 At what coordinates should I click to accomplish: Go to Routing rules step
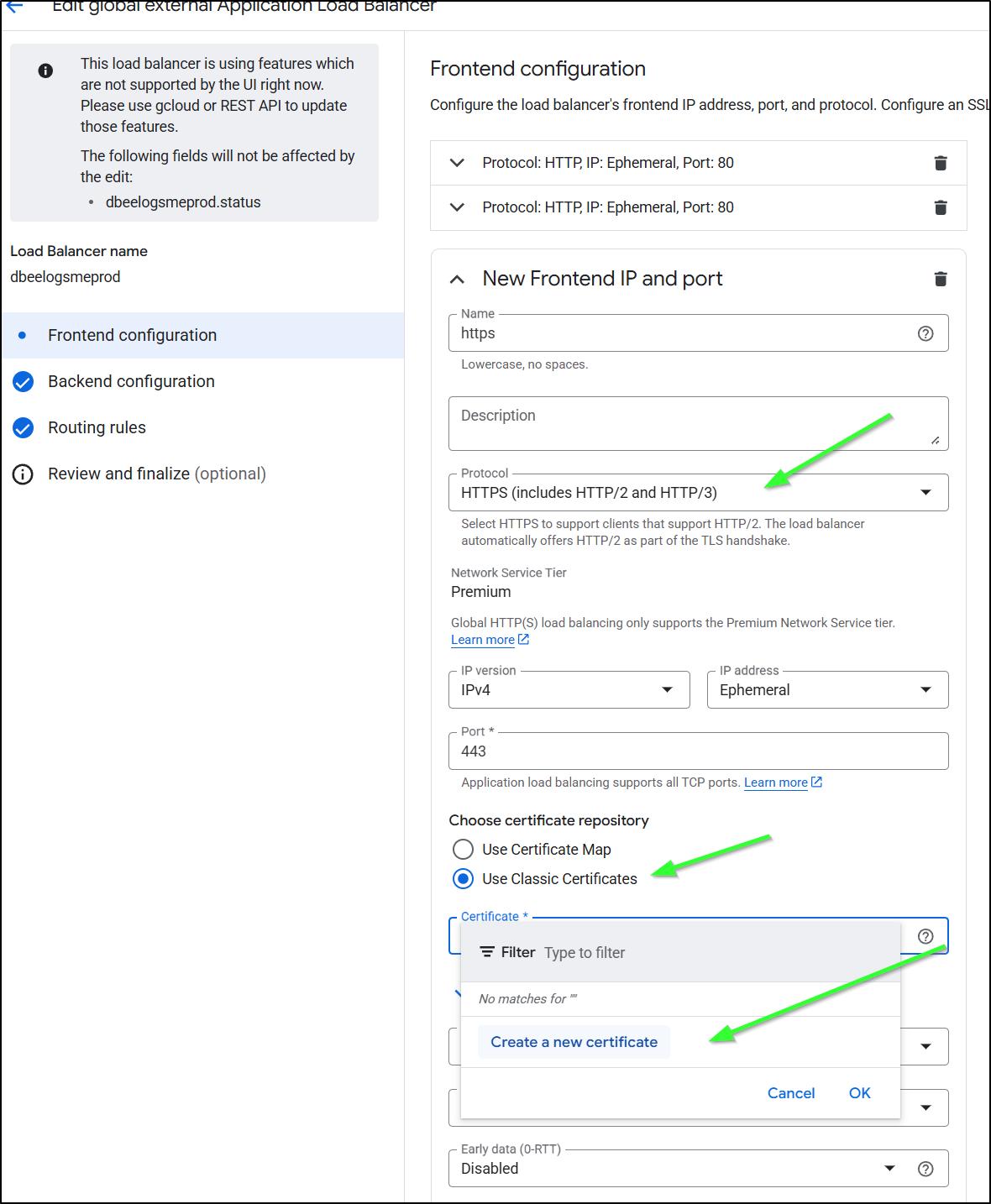(97, 427)
